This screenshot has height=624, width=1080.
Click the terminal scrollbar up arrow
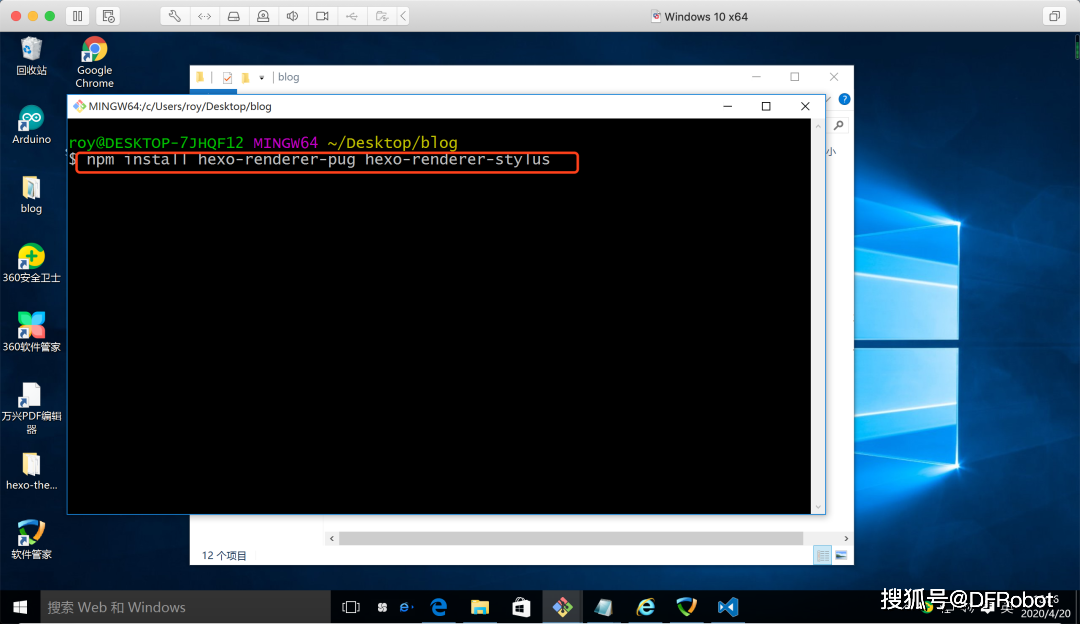[x=818, y=126]
